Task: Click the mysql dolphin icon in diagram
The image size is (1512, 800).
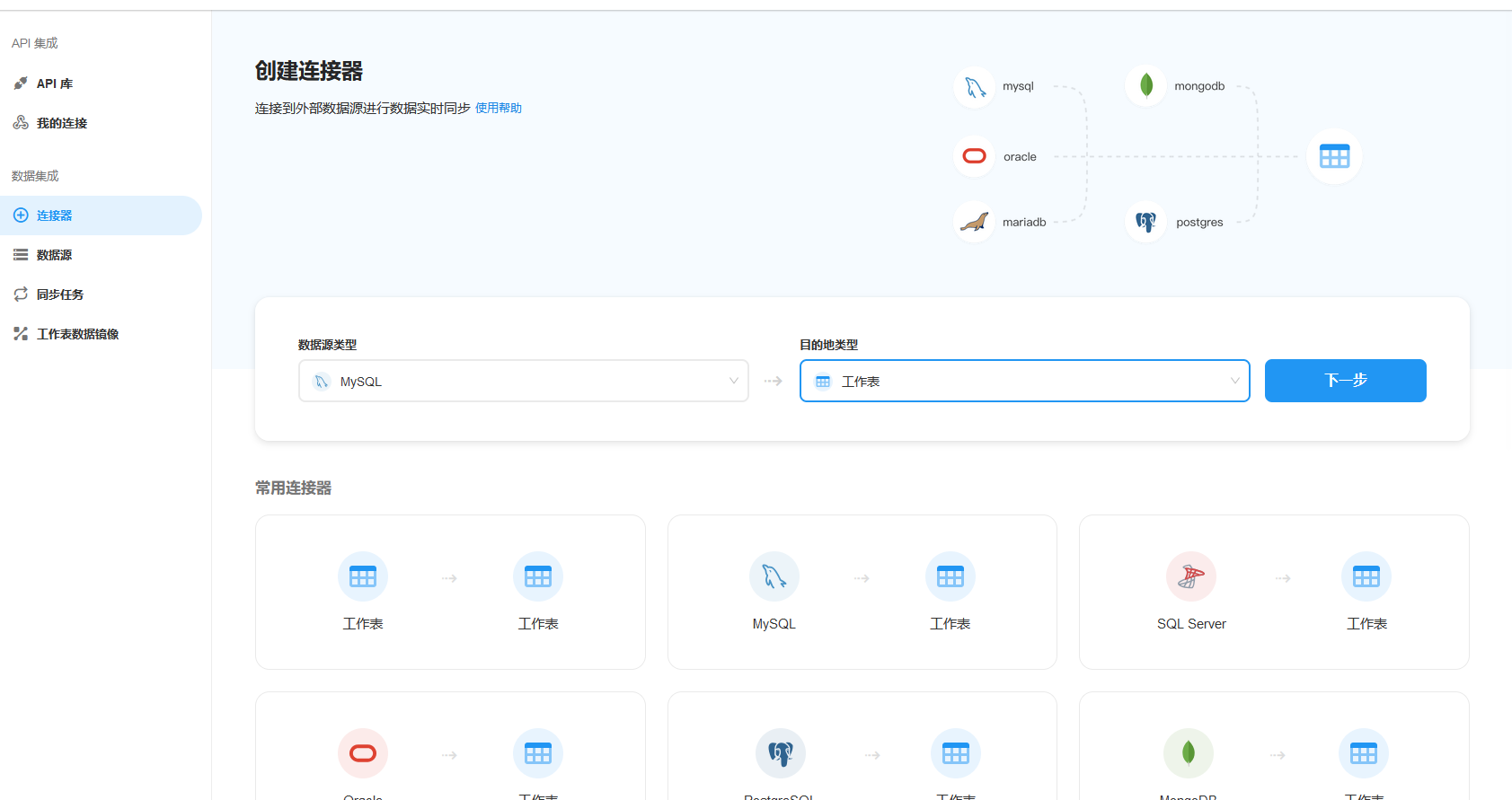Action: [975, 87]
